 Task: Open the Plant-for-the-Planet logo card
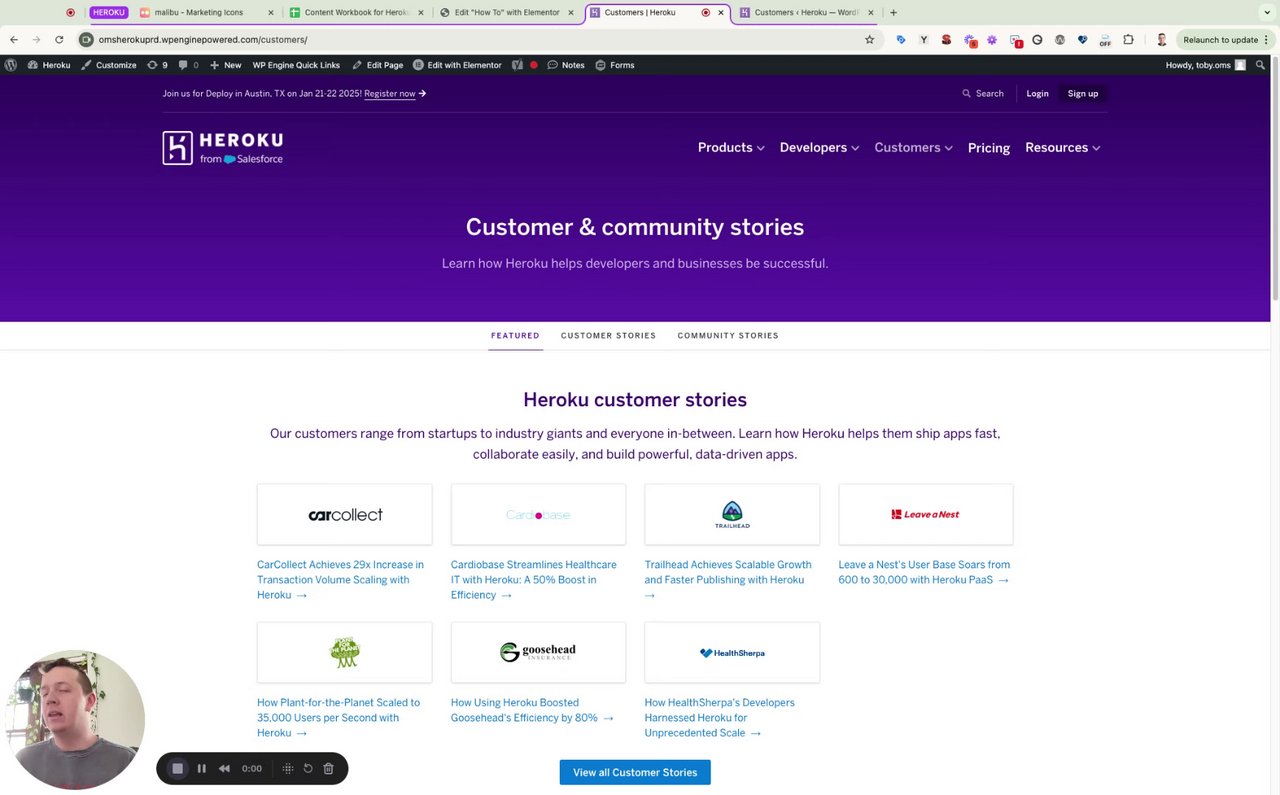[x=345, y=653]
